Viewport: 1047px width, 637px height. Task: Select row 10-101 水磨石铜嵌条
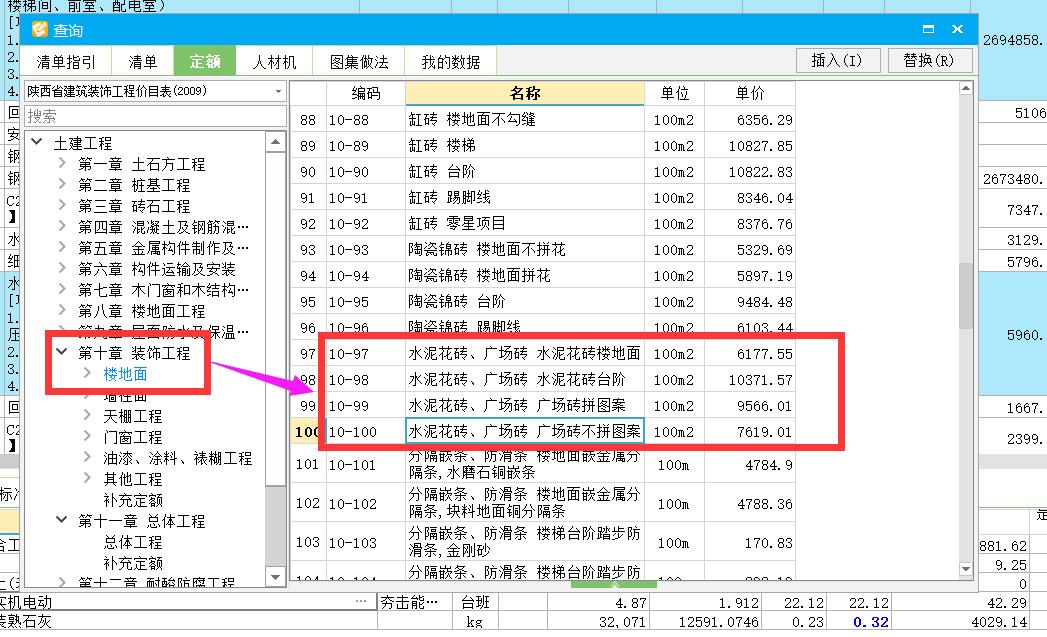pos(543,464)
